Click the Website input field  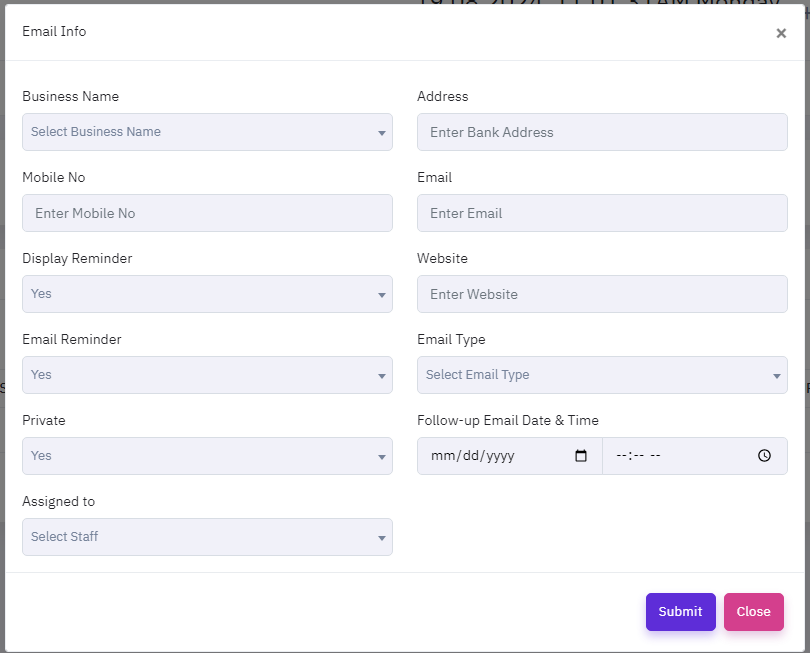pos(602,294)
